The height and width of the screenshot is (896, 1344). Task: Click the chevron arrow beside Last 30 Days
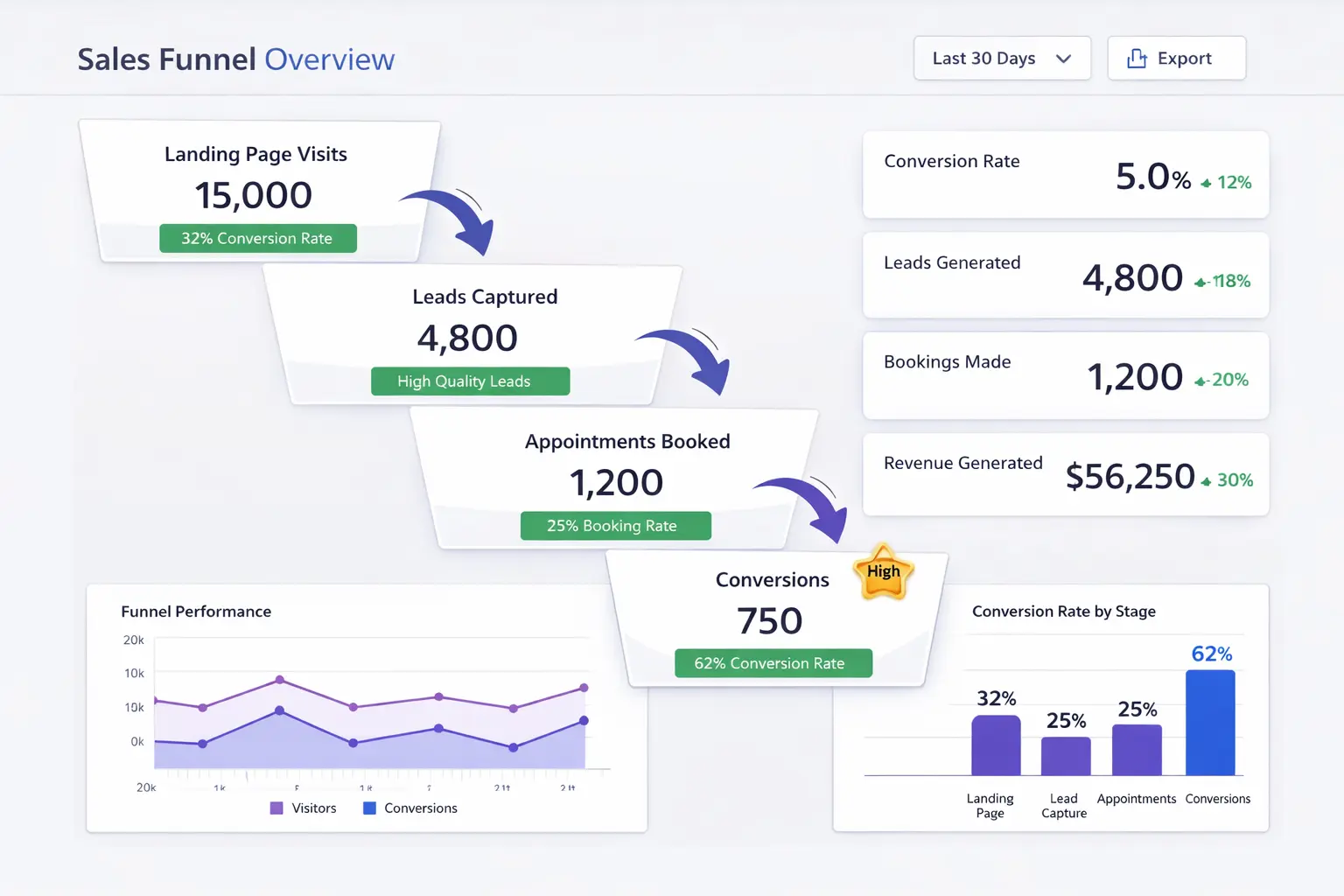(1063, 59)
